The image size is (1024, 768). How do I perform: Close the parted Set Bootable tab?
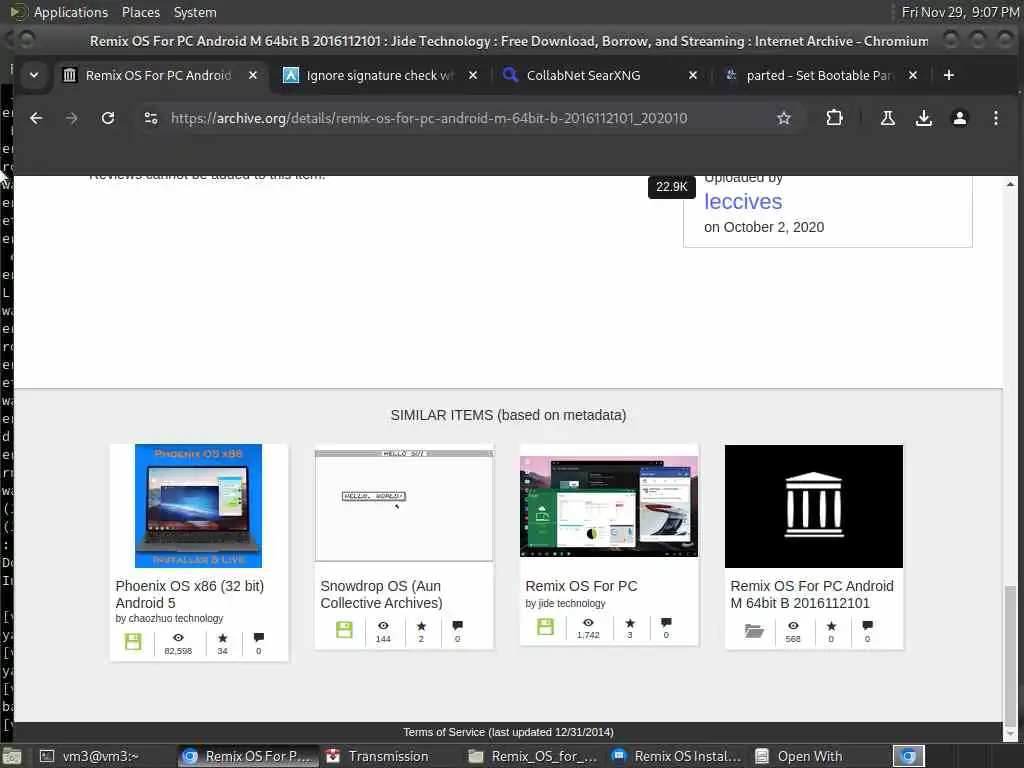tap(913, 75)
